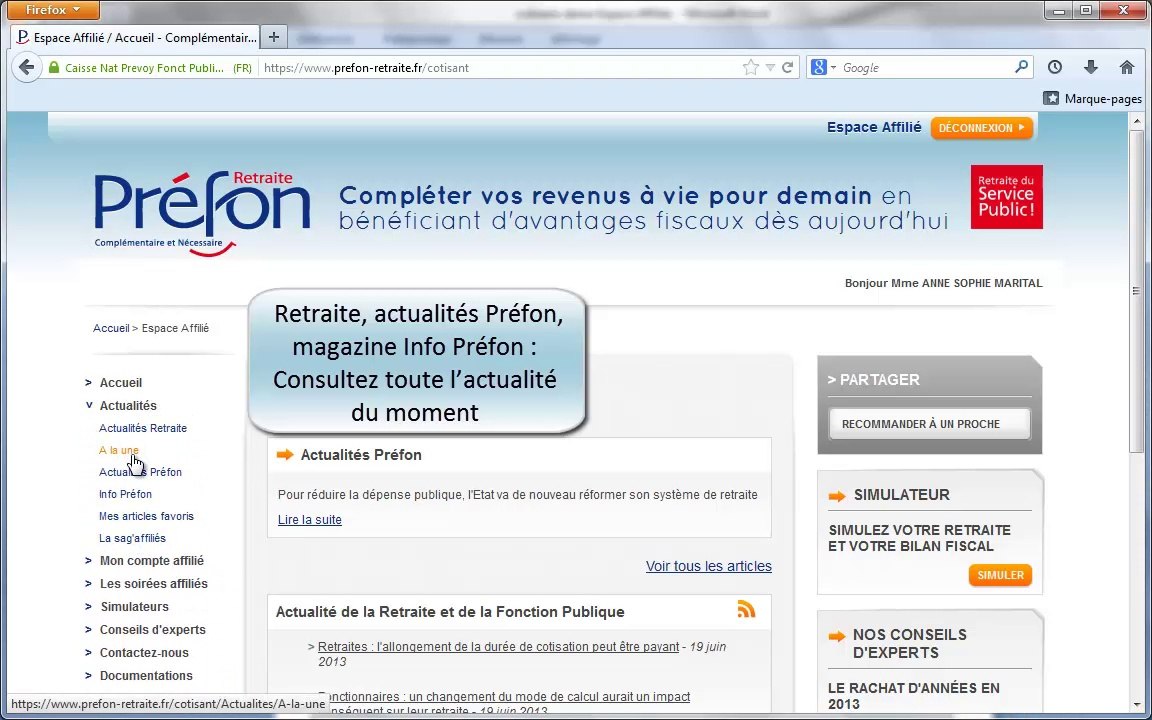Screen dimensions: 1152x720
Task: Open the A la une submenu item
Action: click(118, 450)
